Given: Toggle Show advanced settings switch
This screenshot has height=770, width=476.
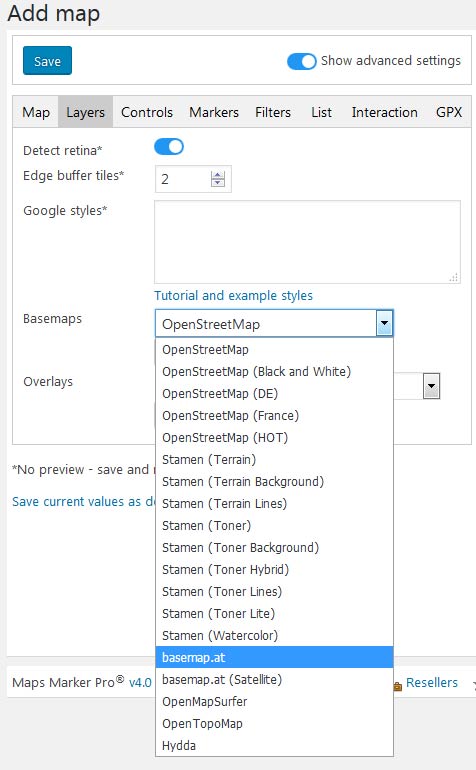Looking at the screenshot, I should click(301, 61).
